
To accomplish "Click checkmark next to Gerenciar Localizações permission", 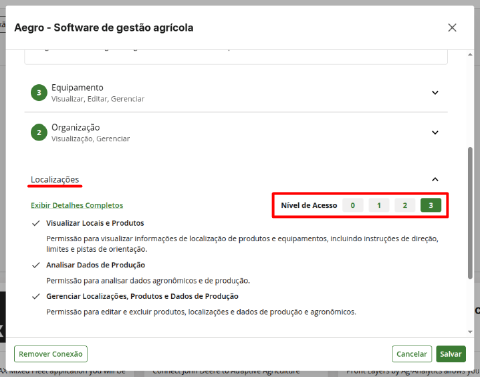I will 36,297.
